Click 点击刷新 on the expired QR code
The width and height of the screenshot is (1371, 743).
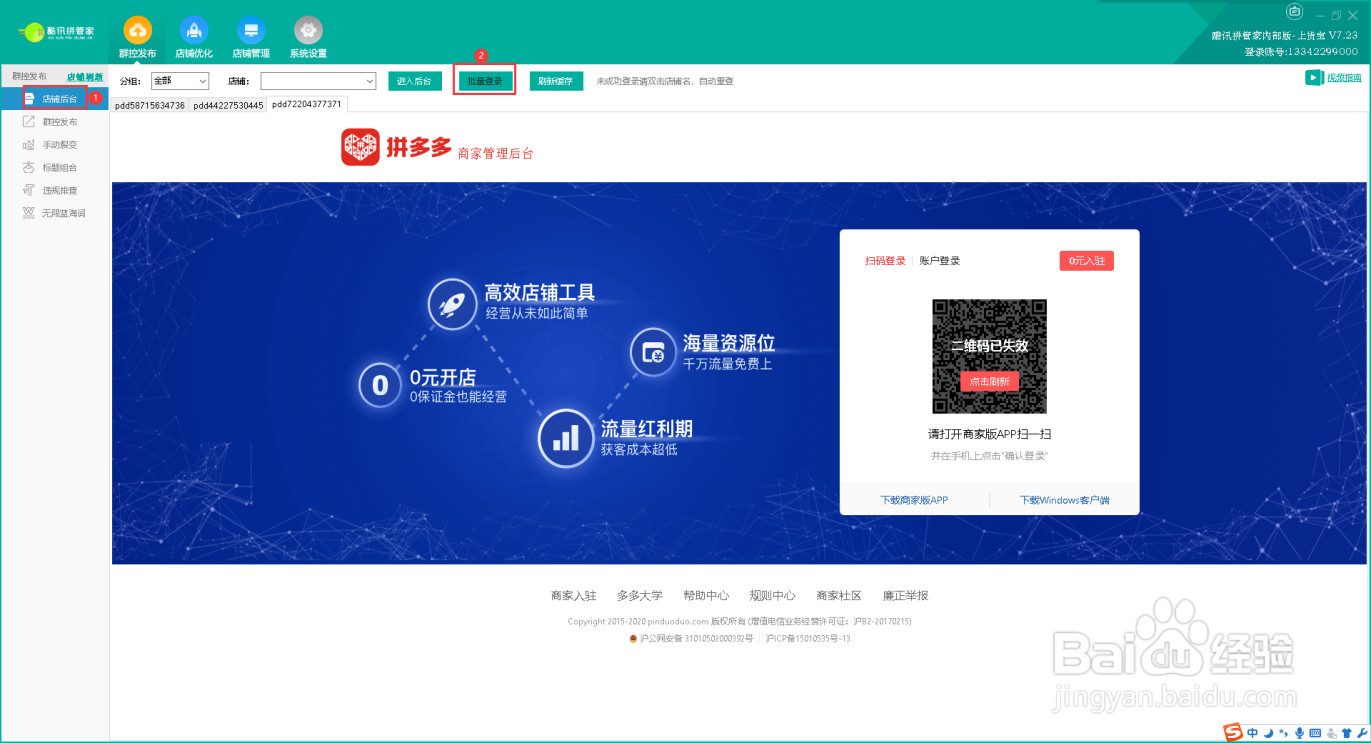click(989, 381)
